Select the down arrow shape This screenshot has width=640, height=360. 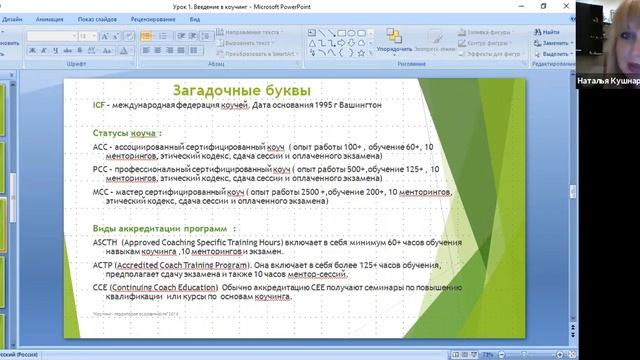[351, 43]
